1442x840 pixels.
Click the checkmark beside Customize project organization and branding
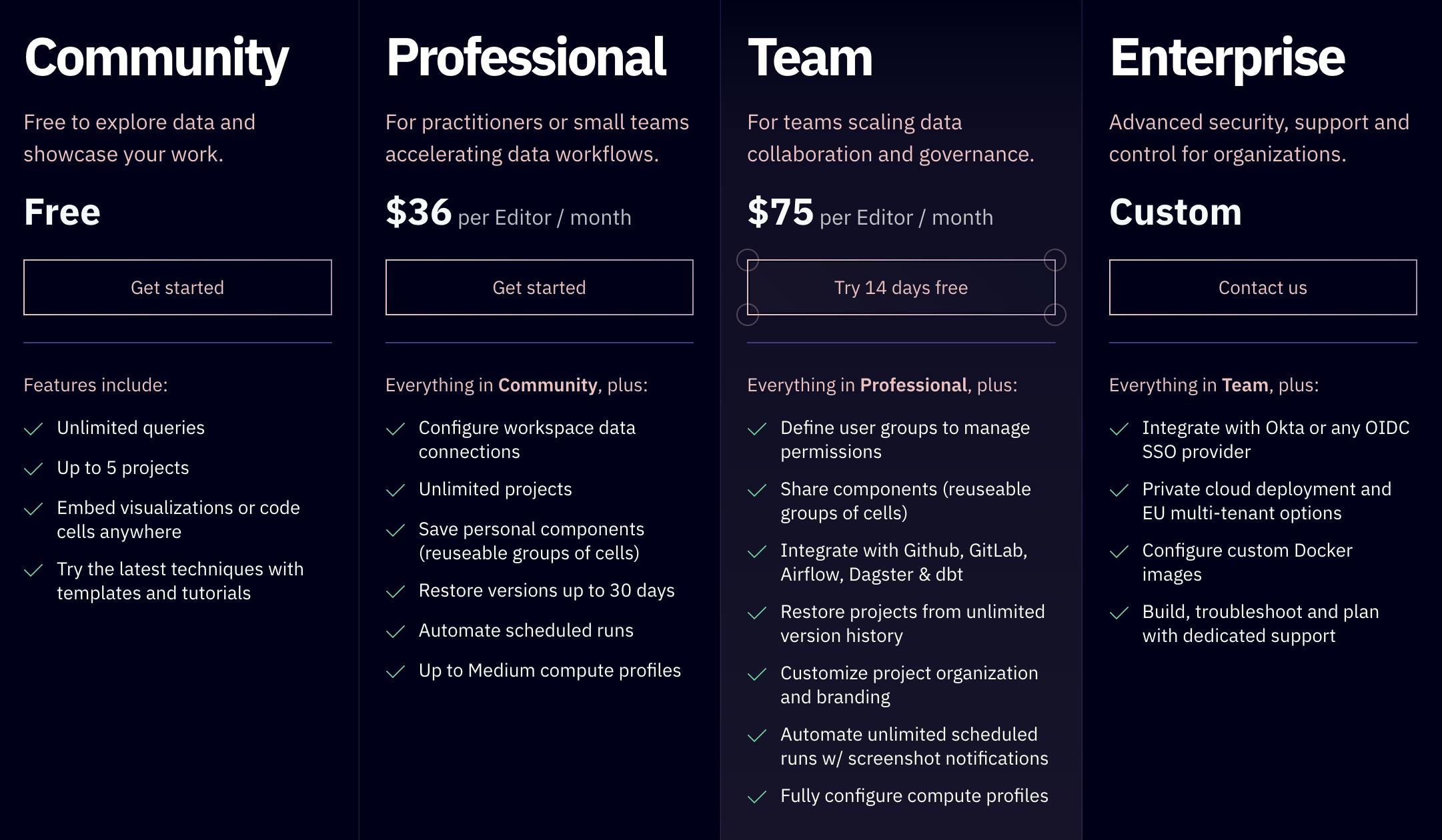[757, 674]
